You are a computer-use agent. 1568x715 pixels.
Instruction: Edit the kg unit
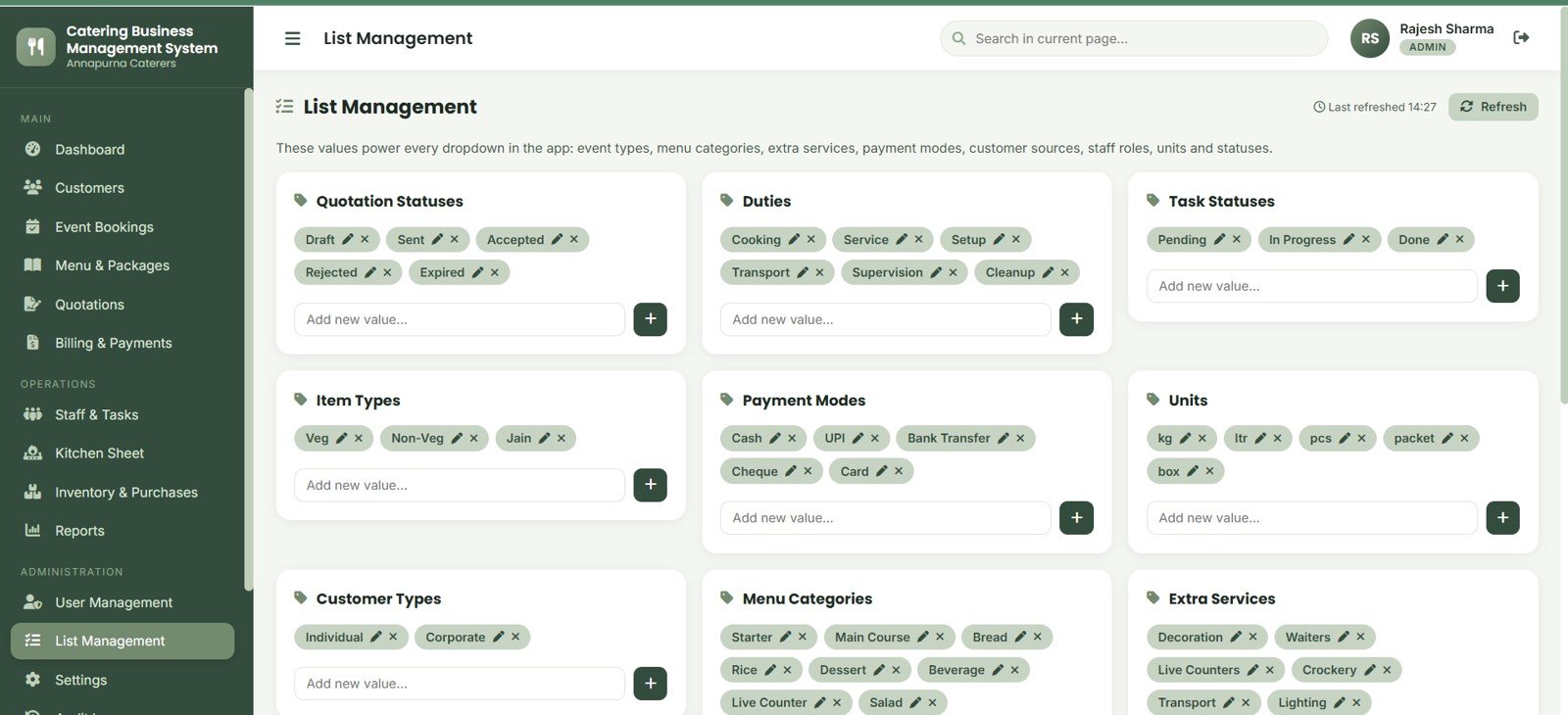tap(1185, 438)
